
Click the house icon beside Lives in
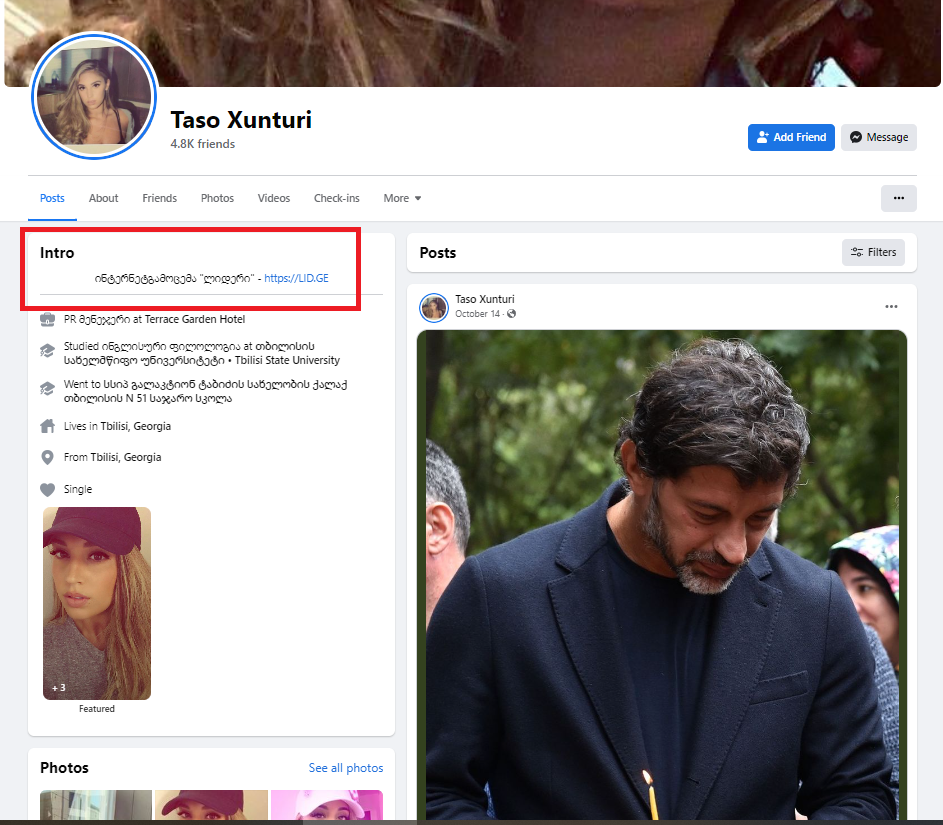coord(48,426)
